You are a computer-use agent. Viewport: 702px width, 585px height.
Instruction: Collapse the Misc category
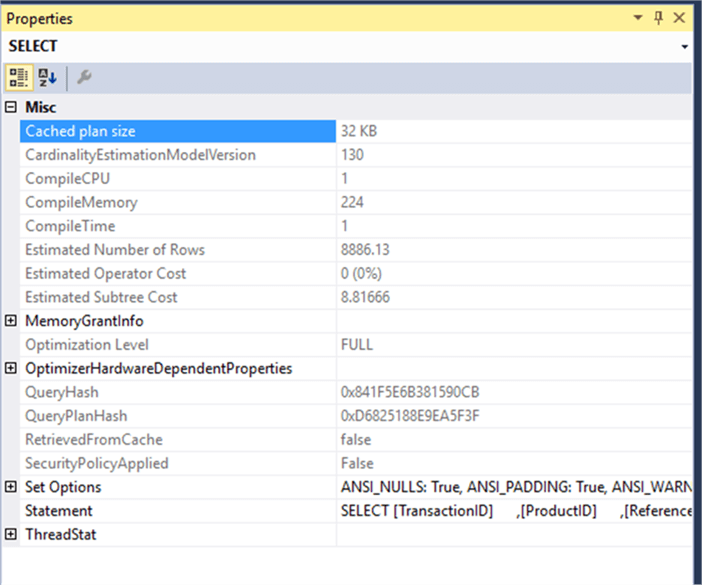(x=11, y=107)
